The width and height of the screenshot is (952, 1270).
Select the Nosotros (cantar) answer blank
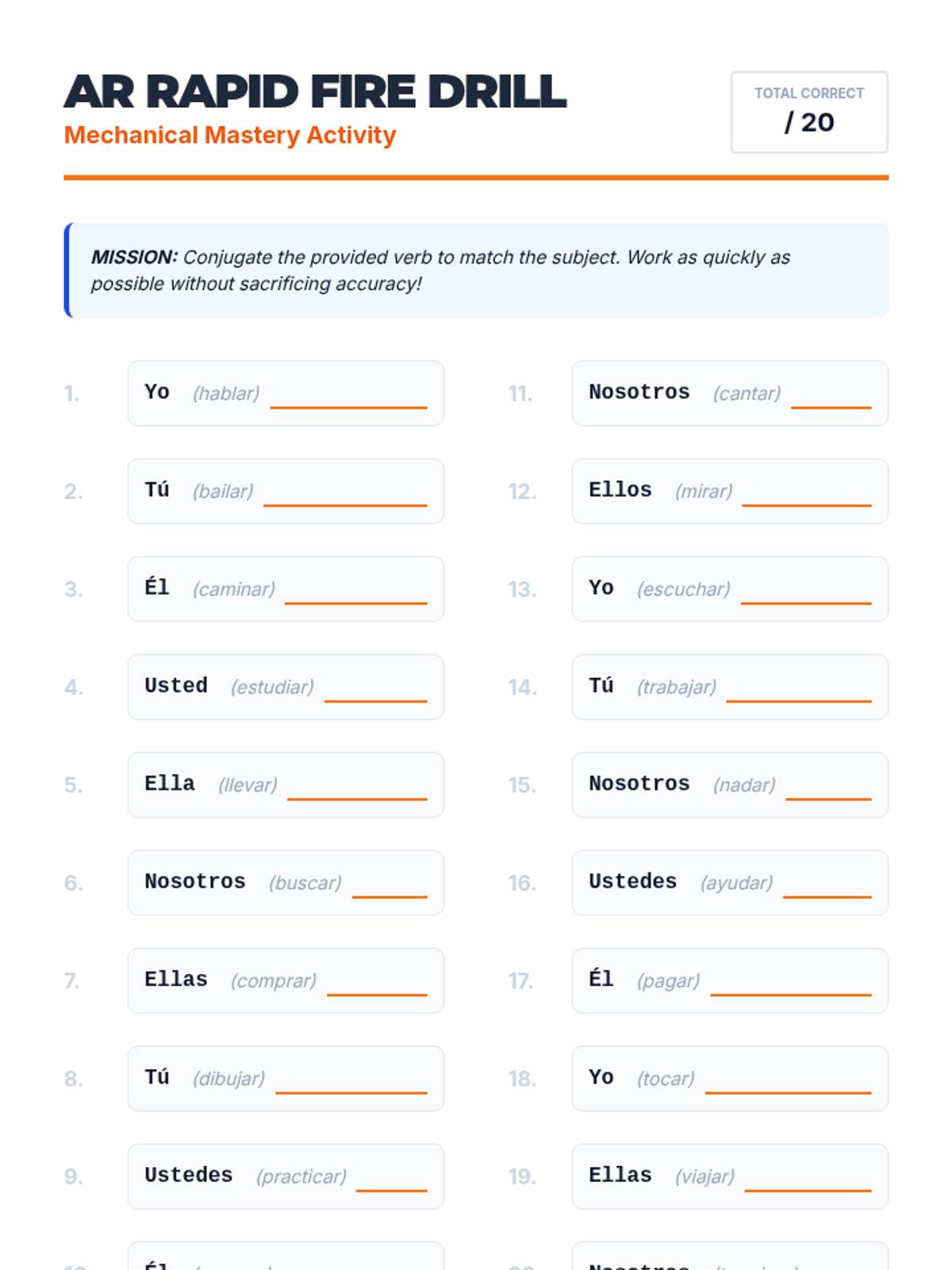click(x=831, y=396)
